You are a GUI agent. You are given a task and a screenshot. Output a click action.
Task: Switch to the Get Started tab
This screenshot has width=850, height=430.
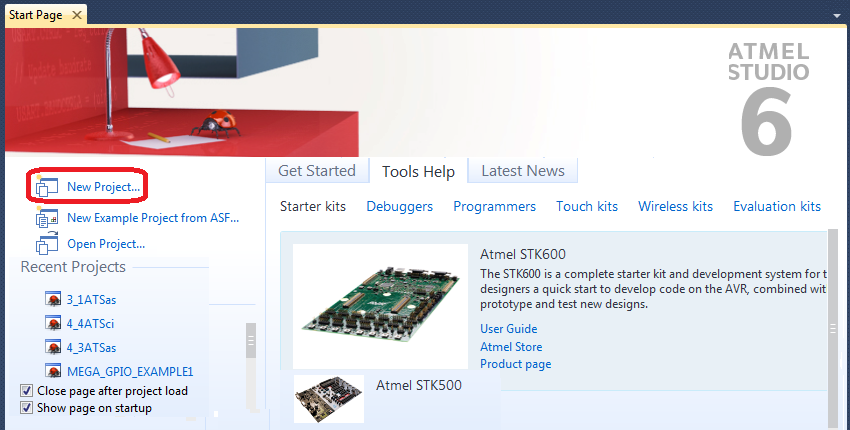coord(317,171)
